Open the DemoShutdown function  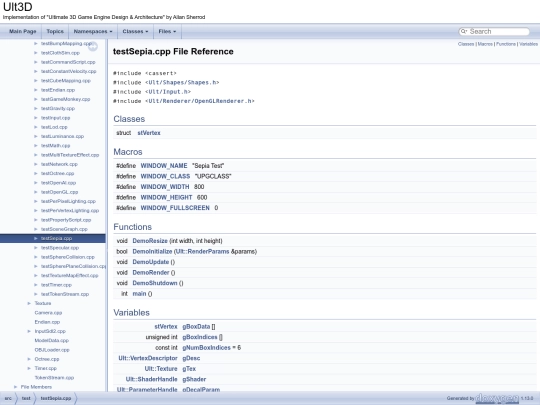coord(155,283)
